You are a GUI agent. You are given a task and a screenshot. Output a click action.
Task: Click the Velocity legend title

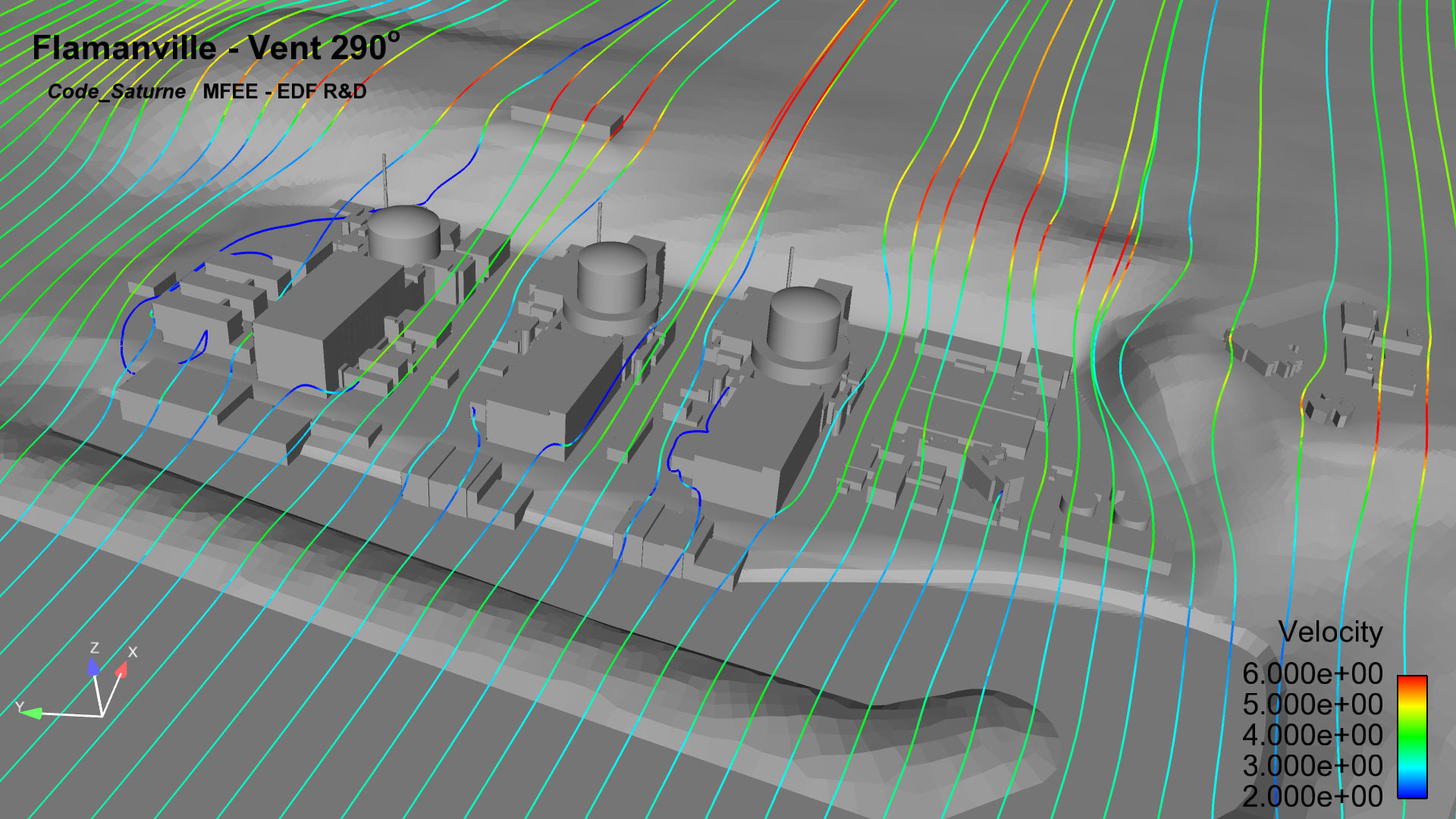[x=1330, y=632]
